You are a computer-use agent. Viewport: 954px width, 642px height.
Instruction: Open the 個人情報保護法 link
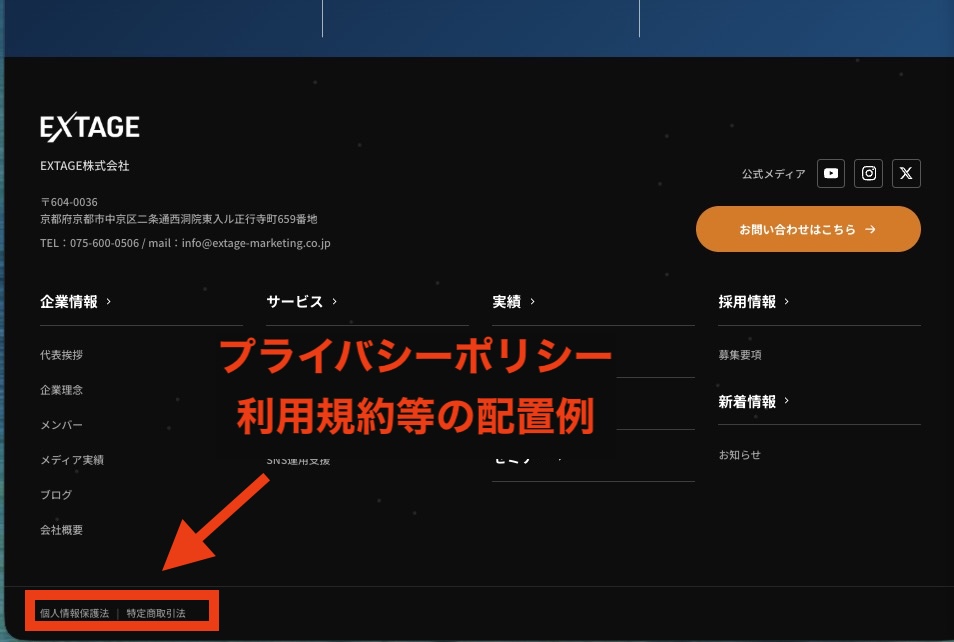74,613
